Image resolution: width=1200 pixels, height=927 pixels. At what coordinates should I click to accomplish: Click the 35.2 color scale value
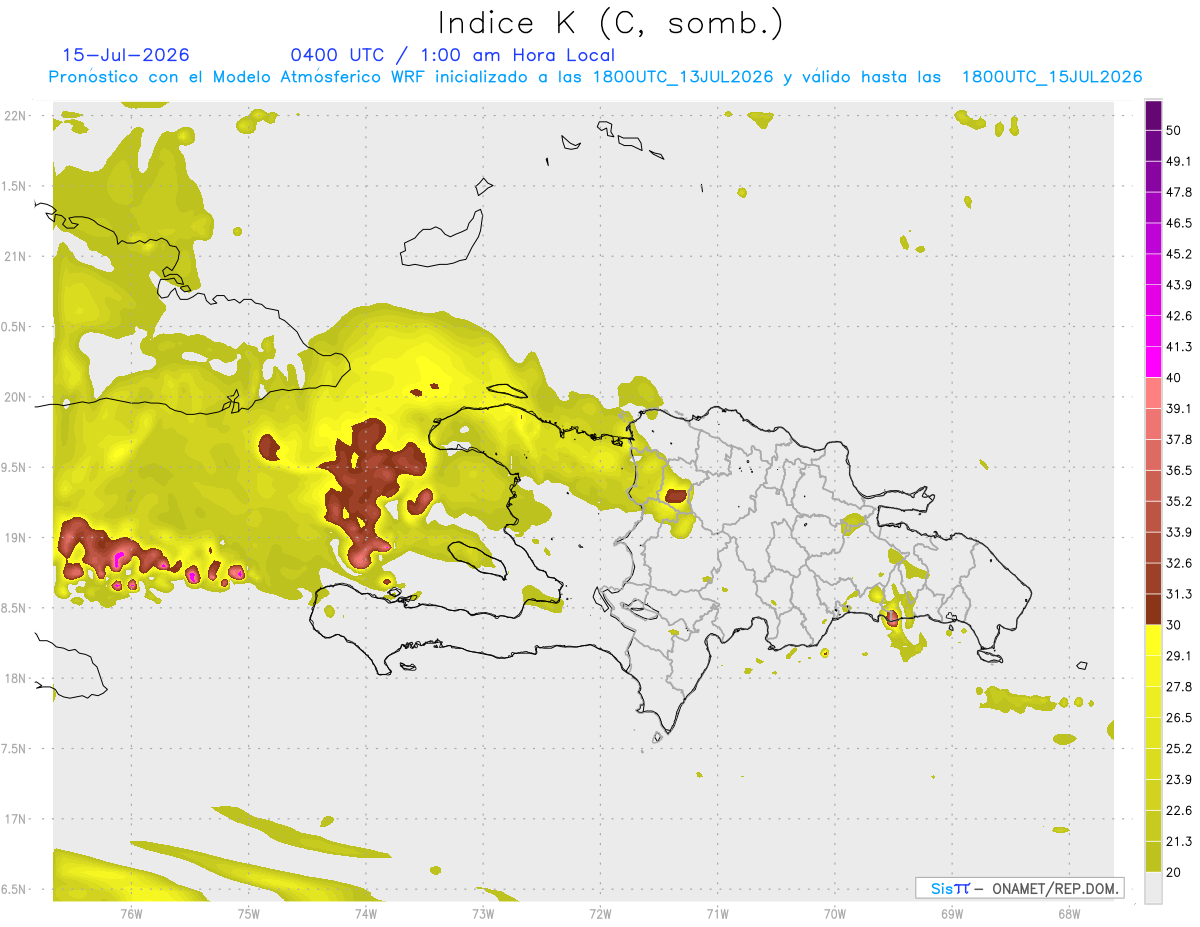pyautogui.click(x=1179, y=501)
